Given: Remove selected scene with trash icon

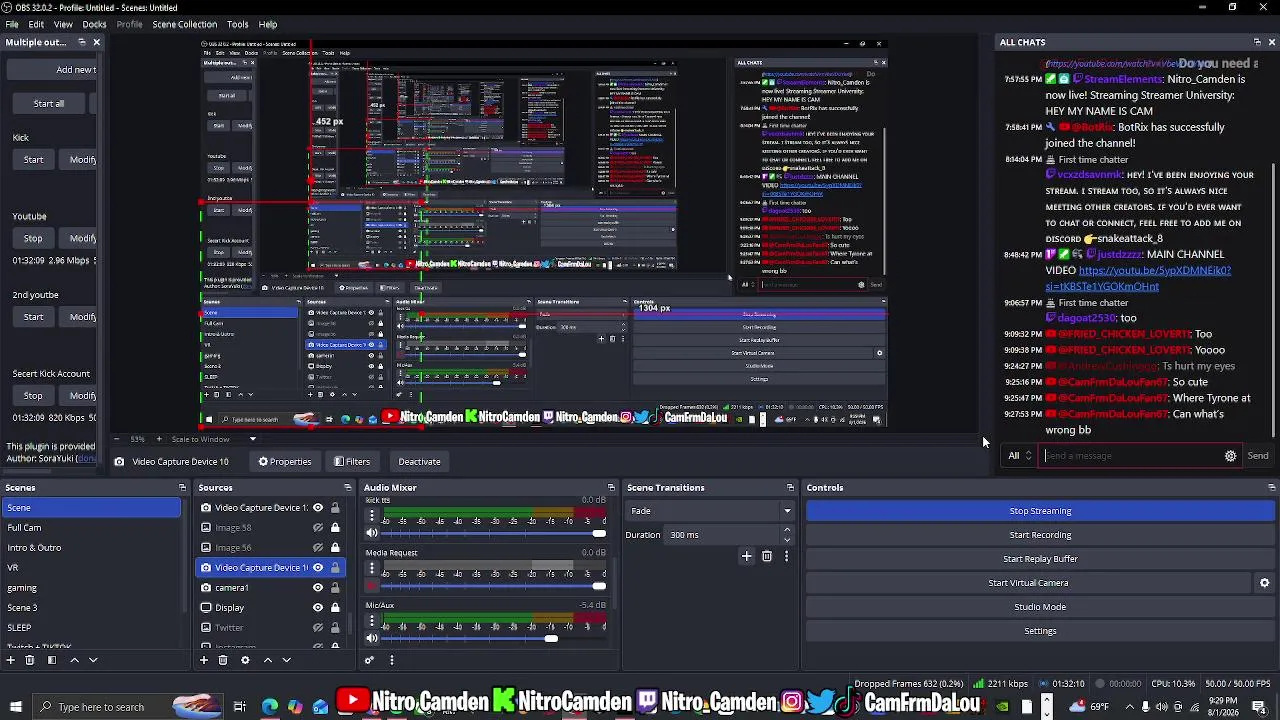Looking at the screenshot, I should click(x=29, y=660).
